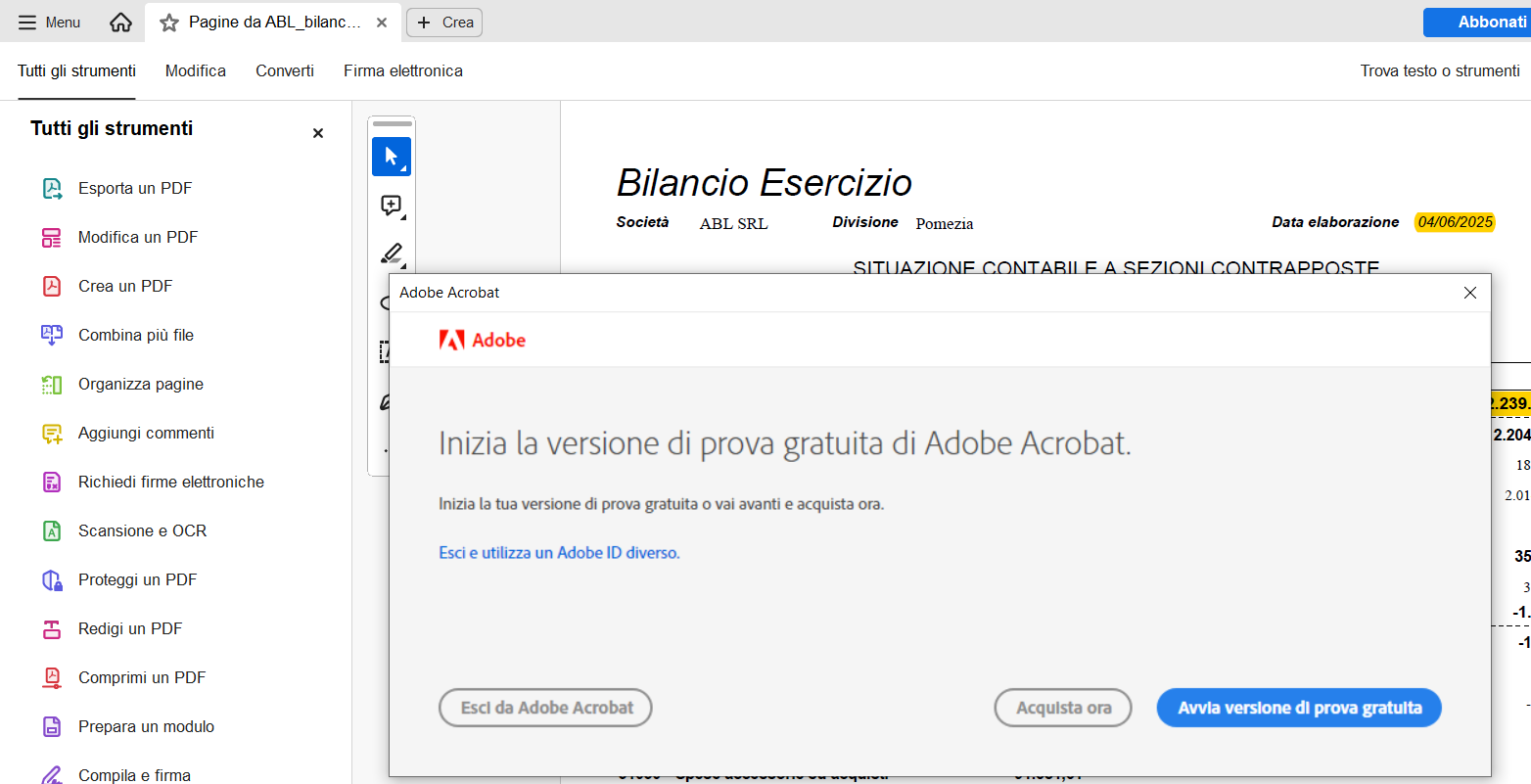Open the hamburger Menu

click(49, 23)
